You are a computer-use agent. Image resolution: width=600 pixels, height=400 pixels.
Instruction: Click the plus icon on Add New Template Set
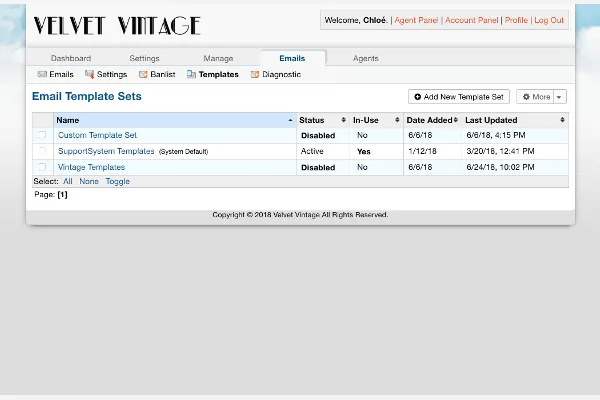click(x=417, y=97)
